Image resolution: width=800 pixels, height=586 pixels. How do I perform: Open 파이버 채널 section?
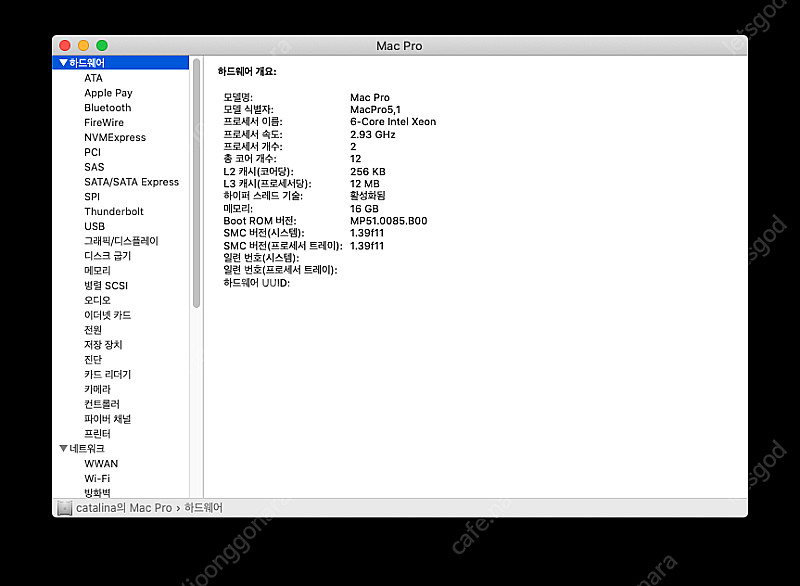coord(108,418)
